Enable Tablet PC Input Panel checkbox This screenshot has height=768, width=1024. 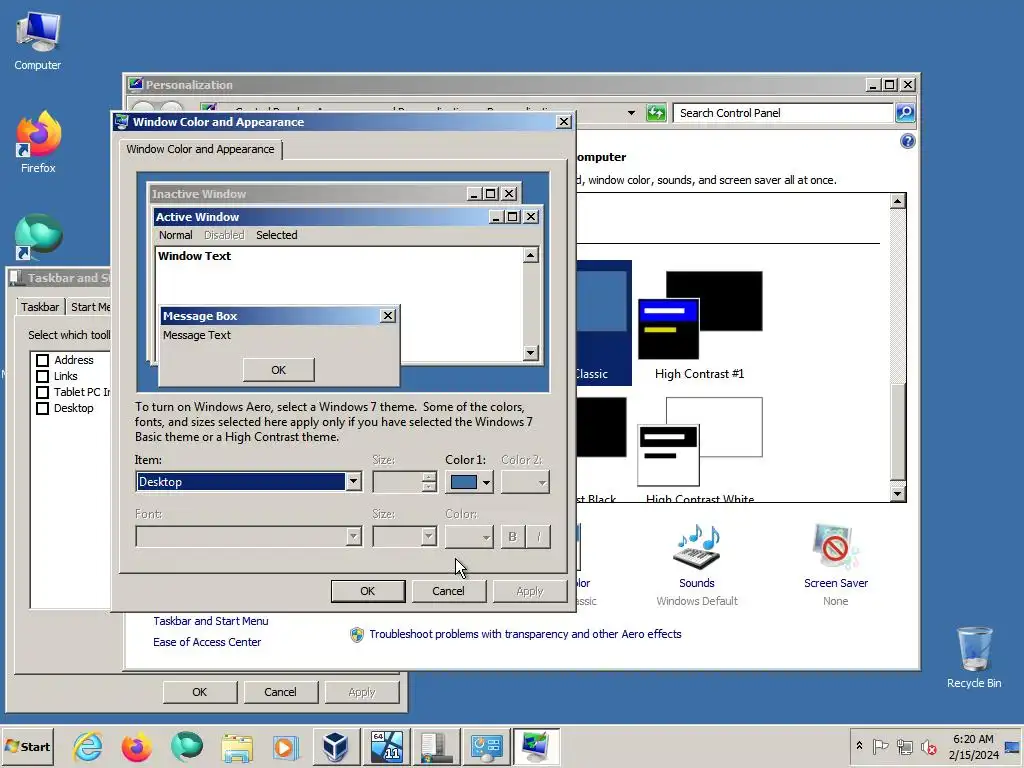42,392
